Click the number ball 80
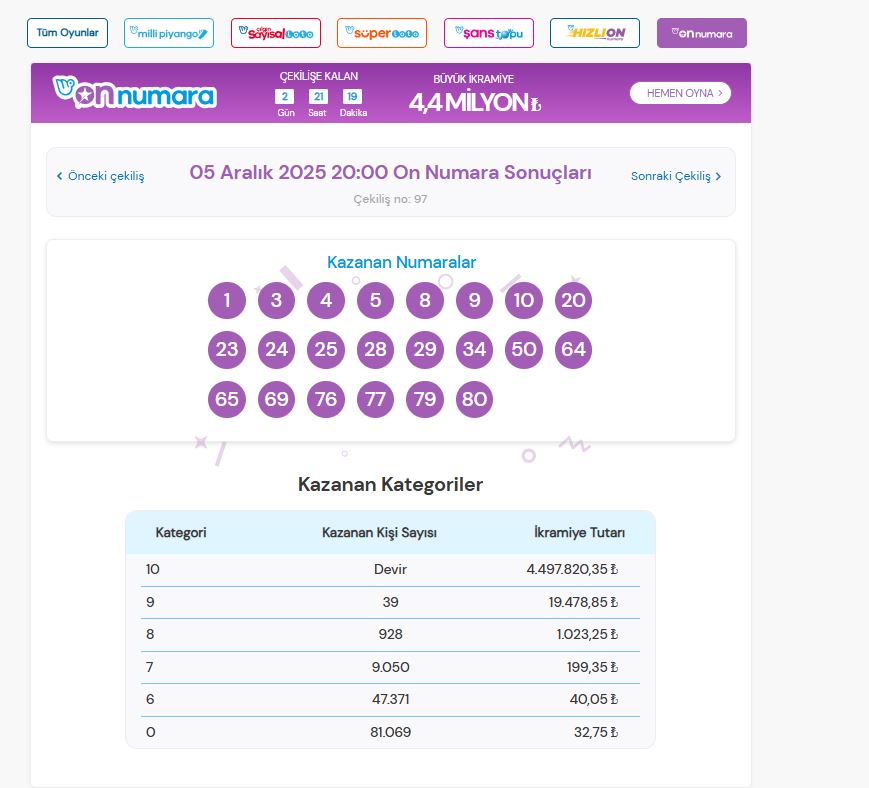The height and width of the screenshot is (788, 869). point(474,398)
